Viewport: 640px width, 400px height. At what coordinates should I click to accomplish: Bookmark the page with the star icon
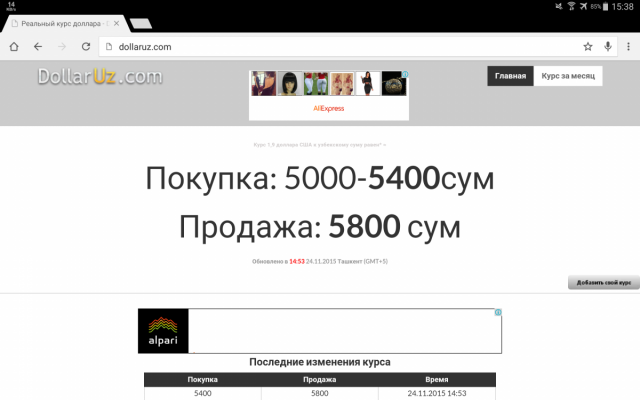click(588, 47)
